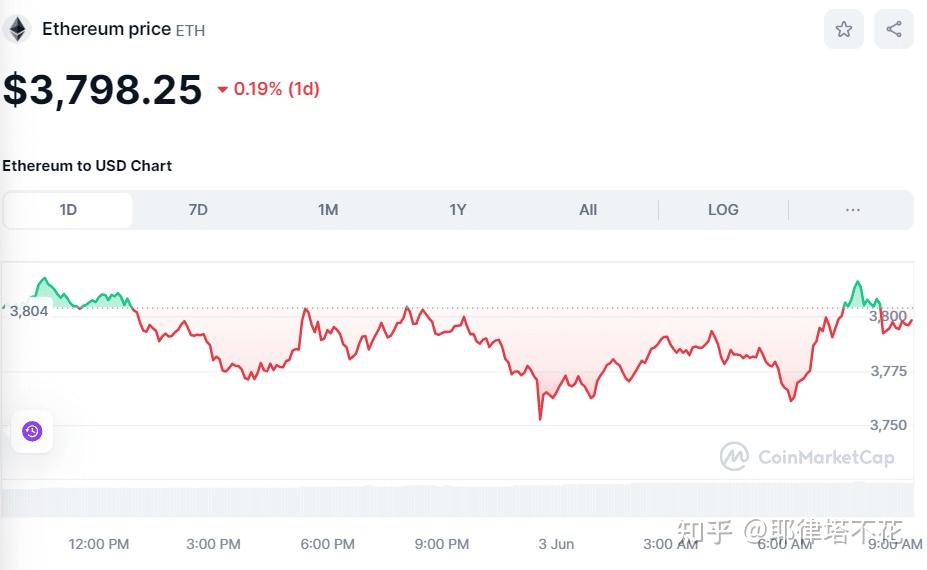This screenshot has height=570, width=927.
Task: Toggle LOG scale on chart
Action: click(x=723, y=210)
